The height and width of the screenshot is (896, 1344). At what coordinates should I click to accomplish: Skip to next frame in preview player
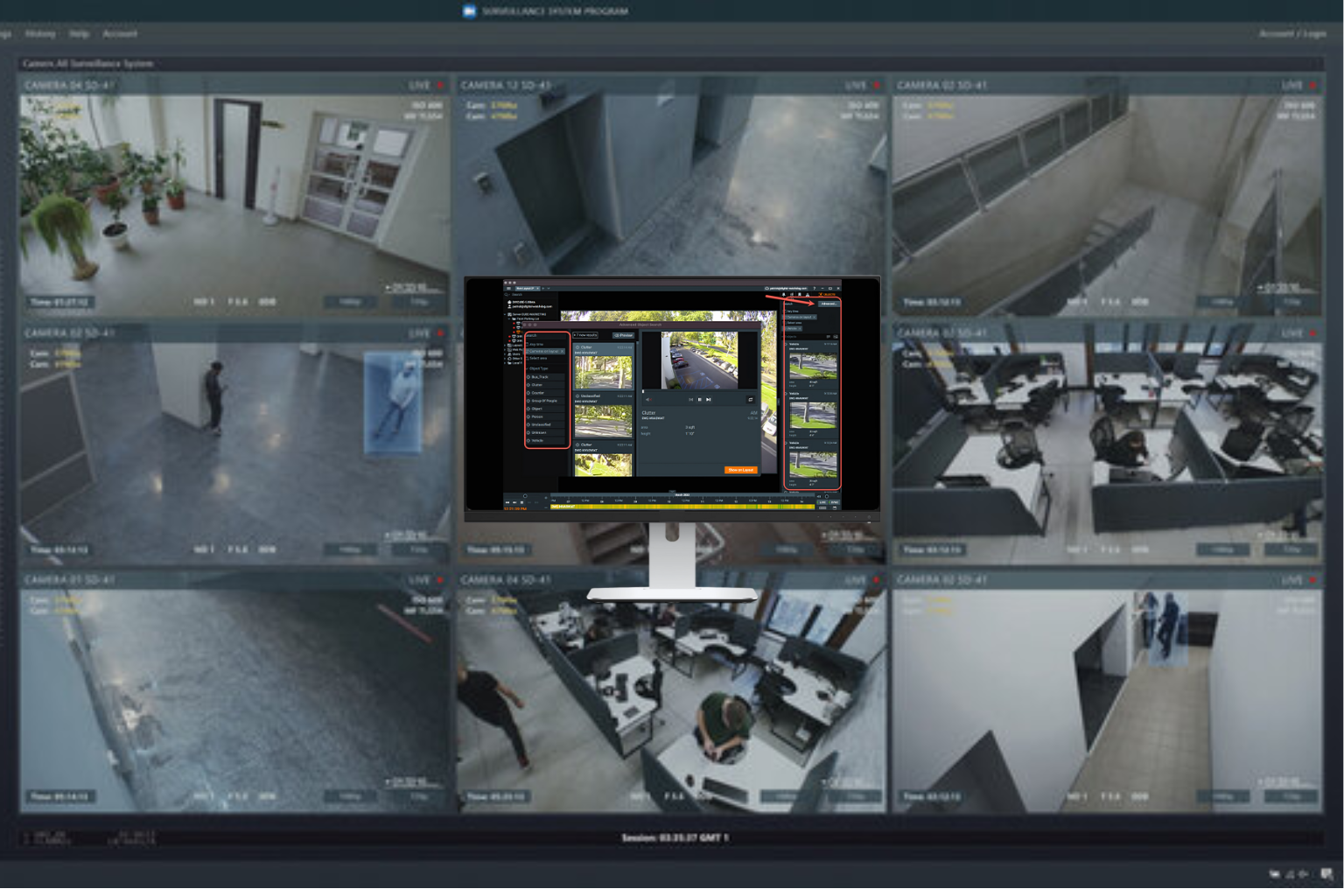tap(709, 400)
